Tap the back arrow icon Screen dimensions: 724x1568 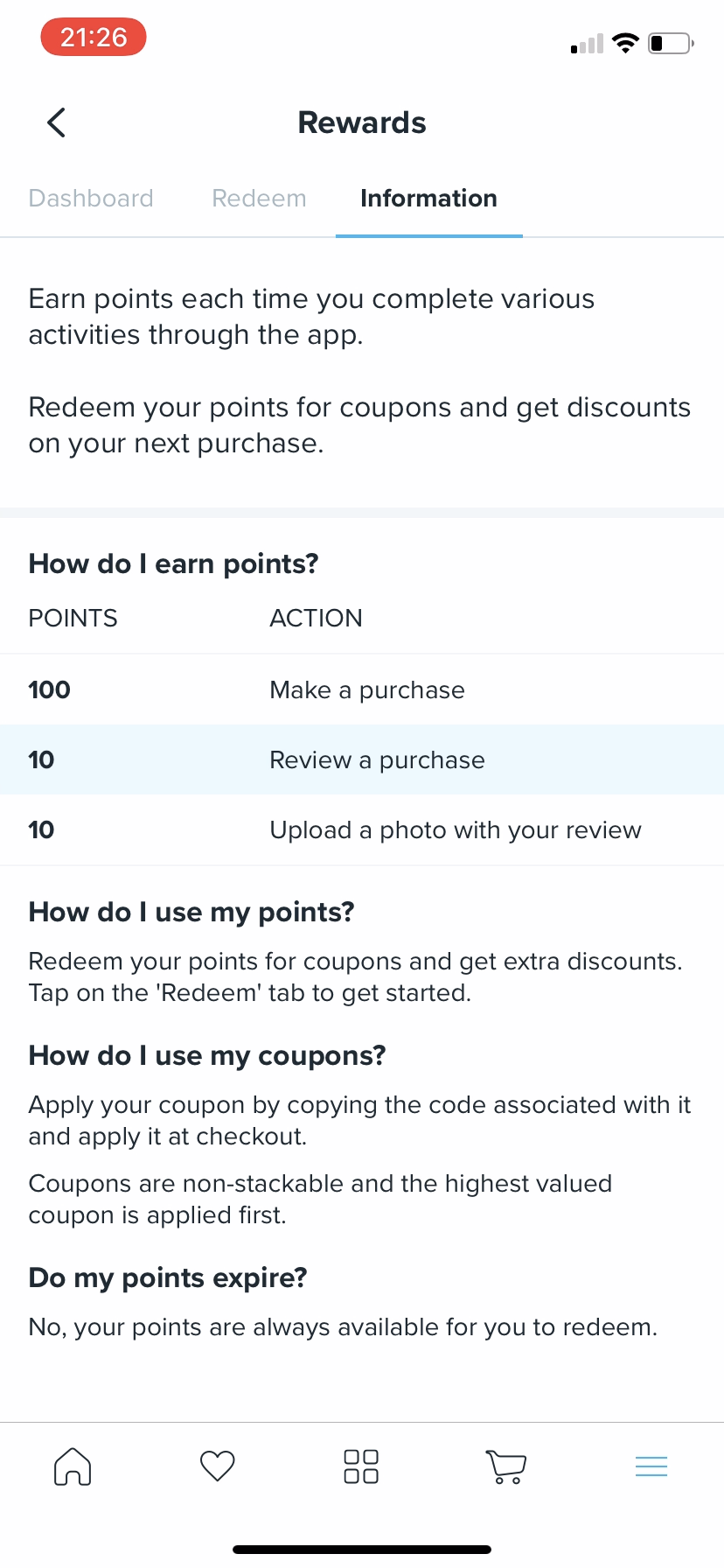(57, 122)
